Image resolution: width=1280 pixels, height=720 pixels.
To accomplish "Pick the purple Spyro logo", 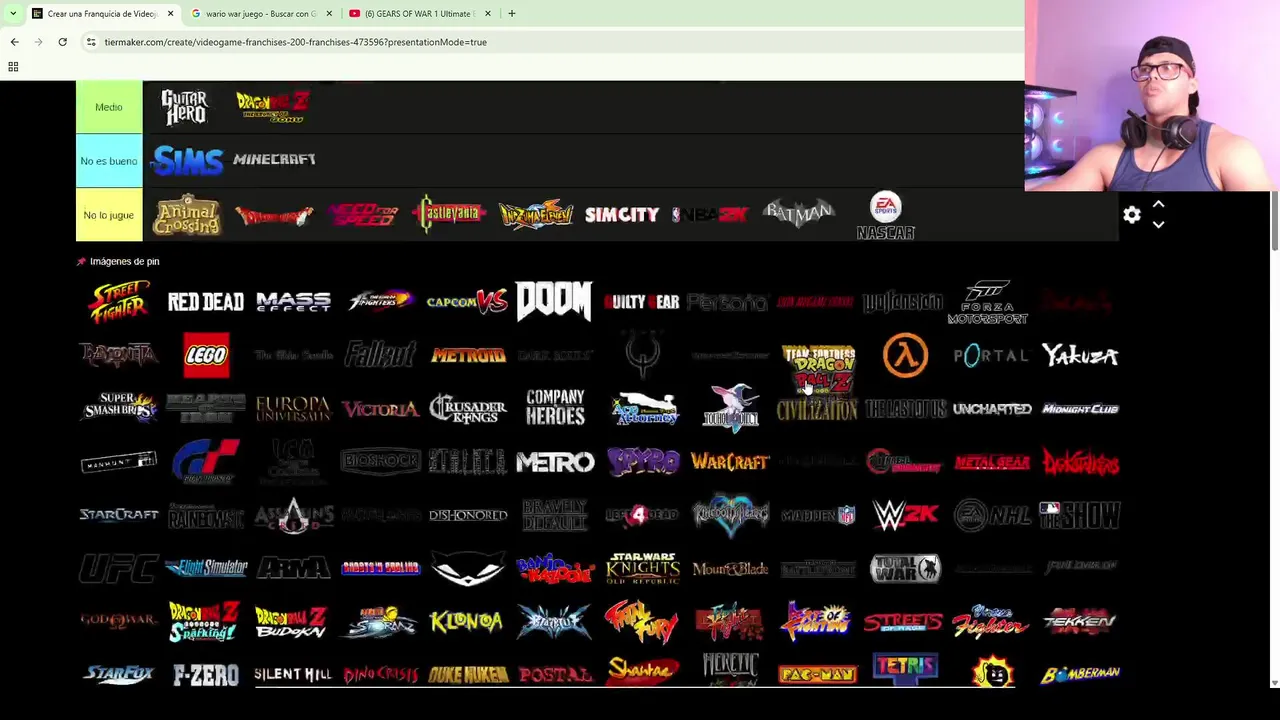I will (642, 461).
